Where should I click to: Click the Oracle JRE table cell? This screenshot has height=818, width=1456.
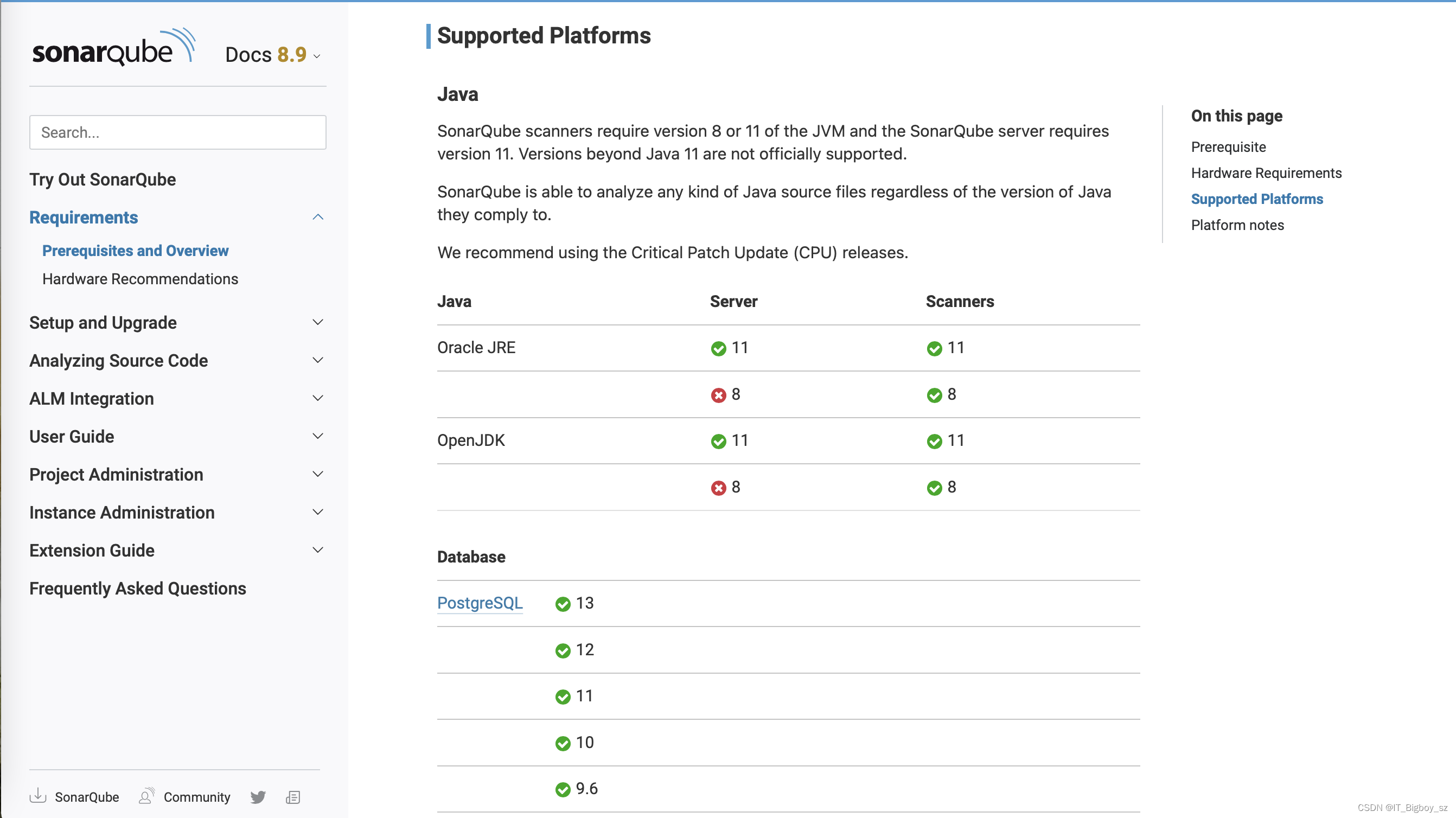point(476,347)
